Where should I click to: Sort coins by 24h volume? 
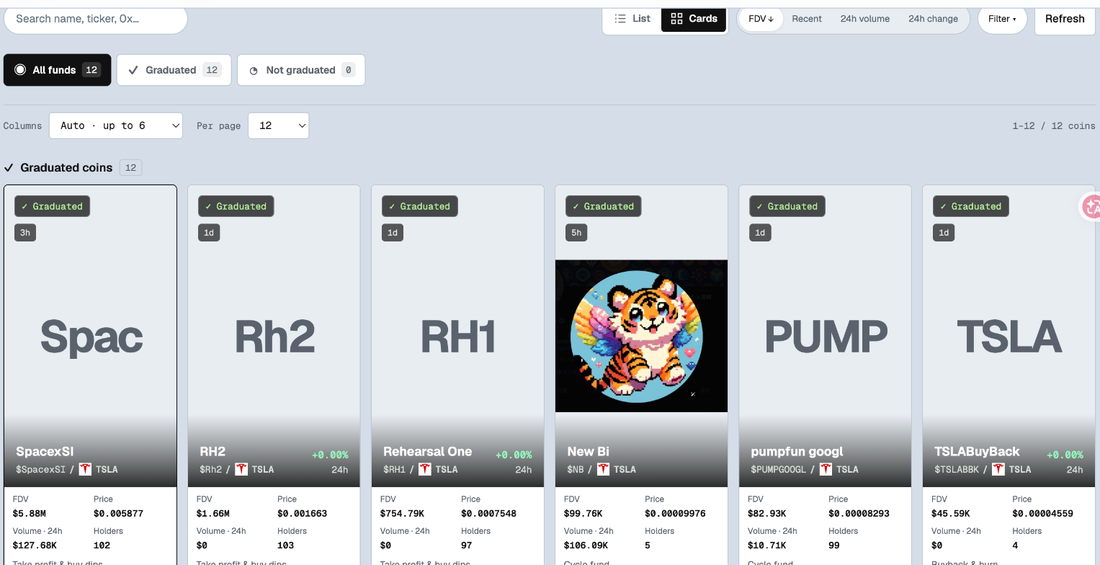865,19
